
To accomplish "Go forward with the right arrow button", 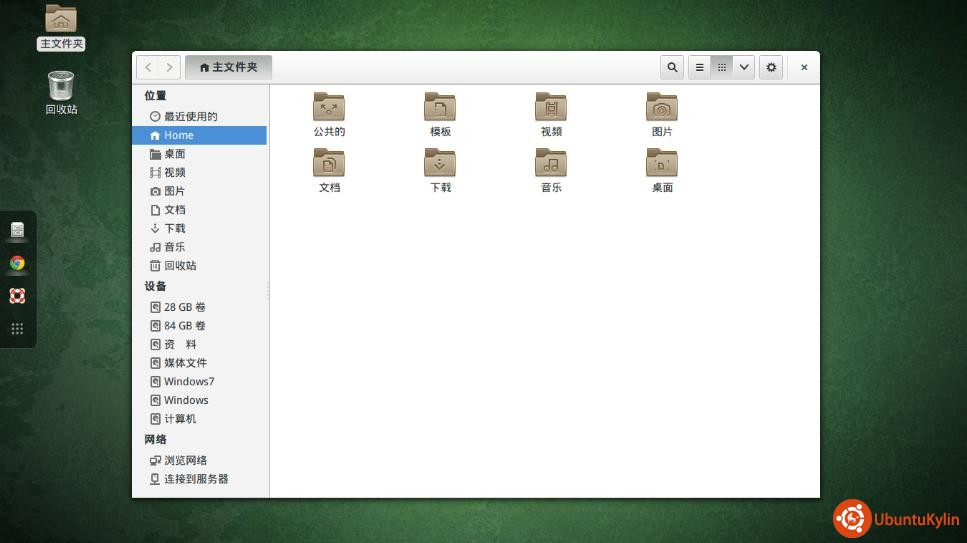I will (170, 67).
